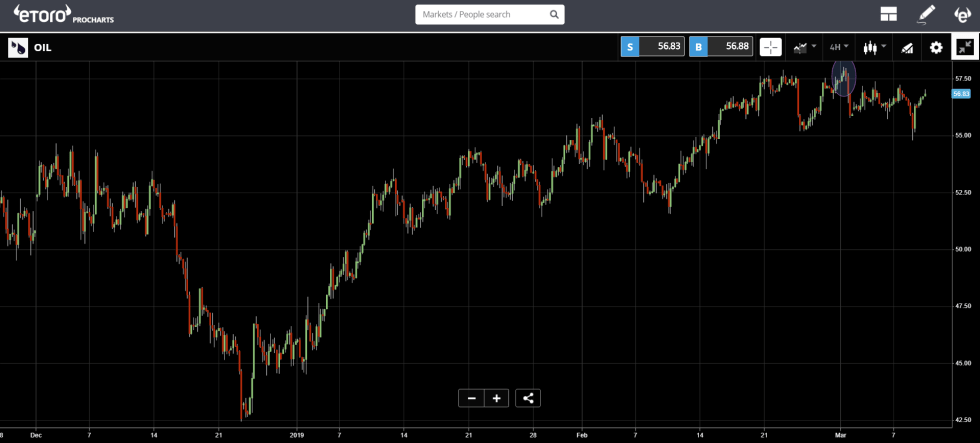Share the chart using share icon

coord(528,398)
